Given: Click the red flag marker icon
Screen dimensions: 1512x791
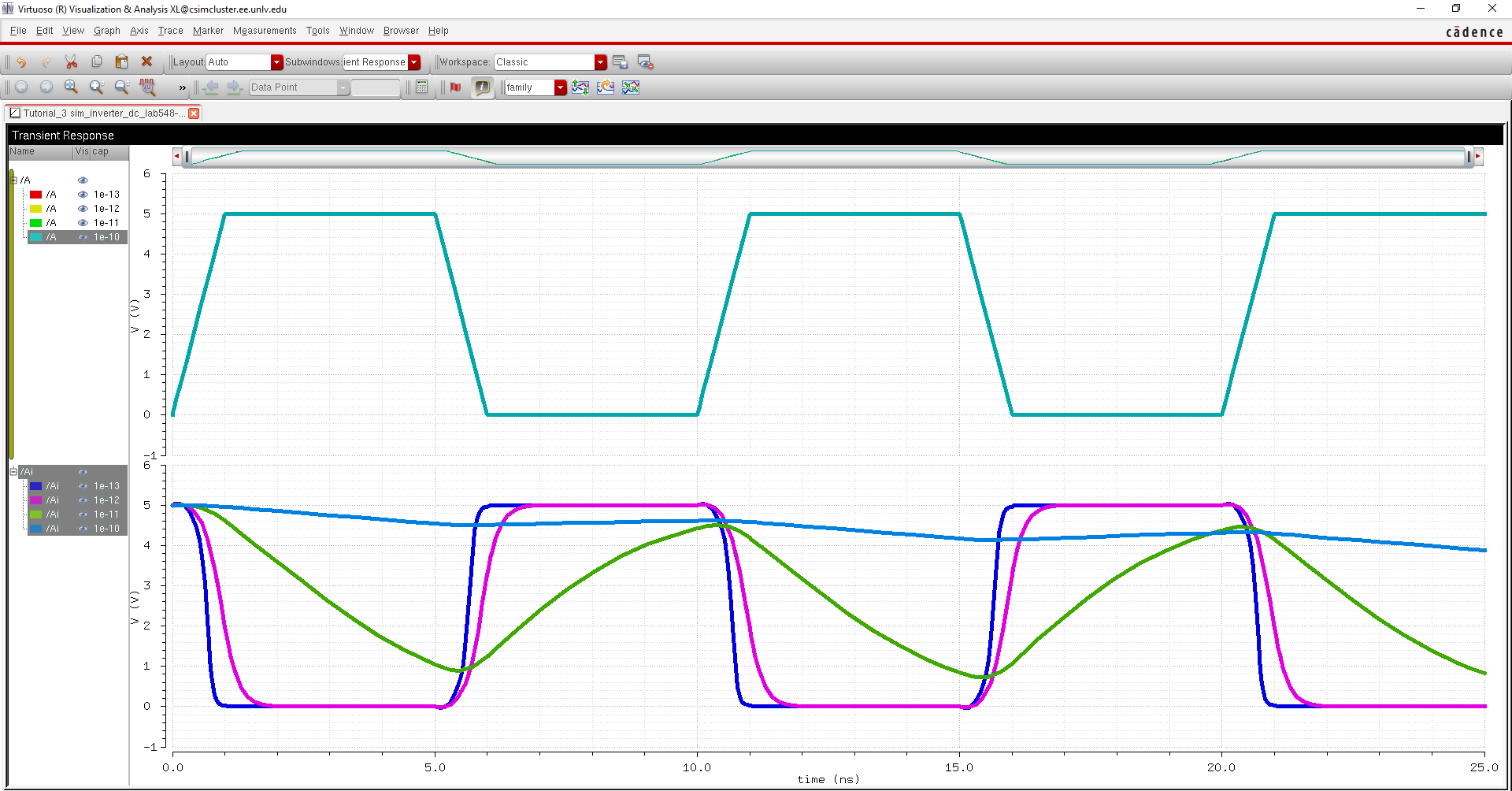Looking at the screenshot, I should [455, 87].
